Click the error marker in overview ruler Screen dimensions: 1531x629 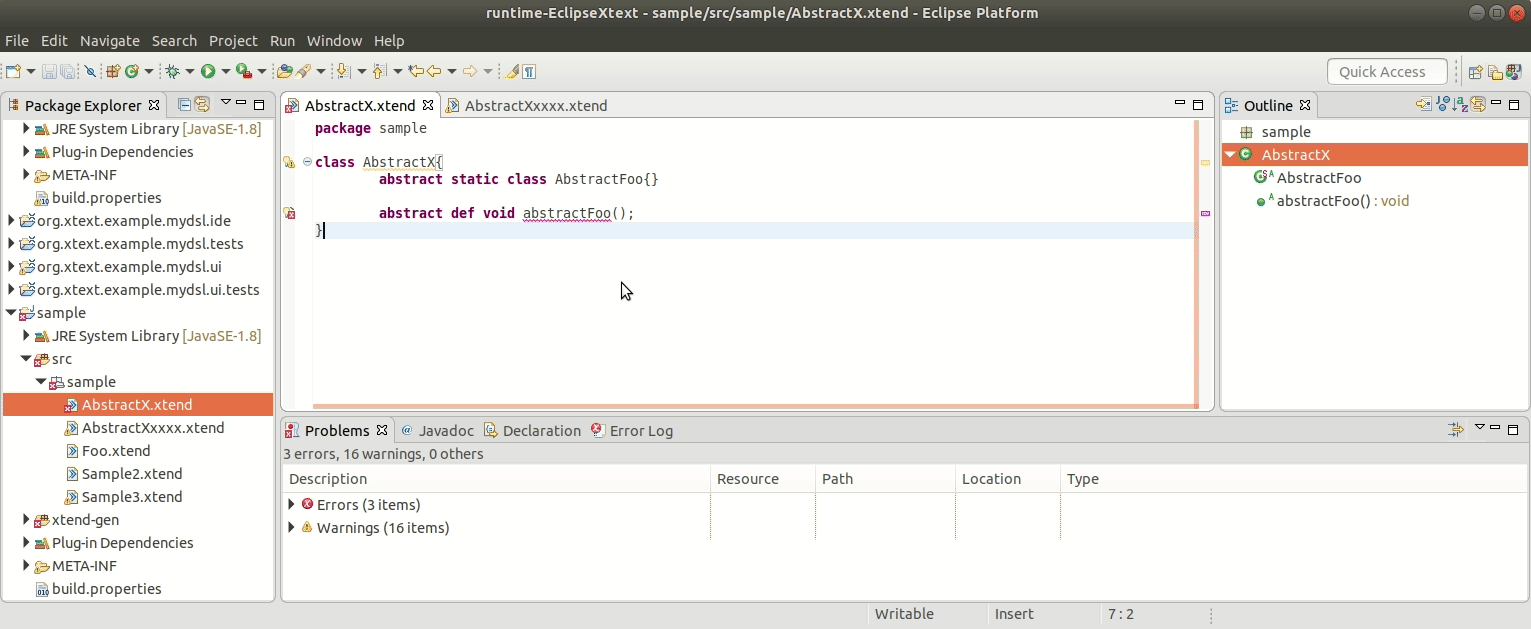(x=1205, y=213)
